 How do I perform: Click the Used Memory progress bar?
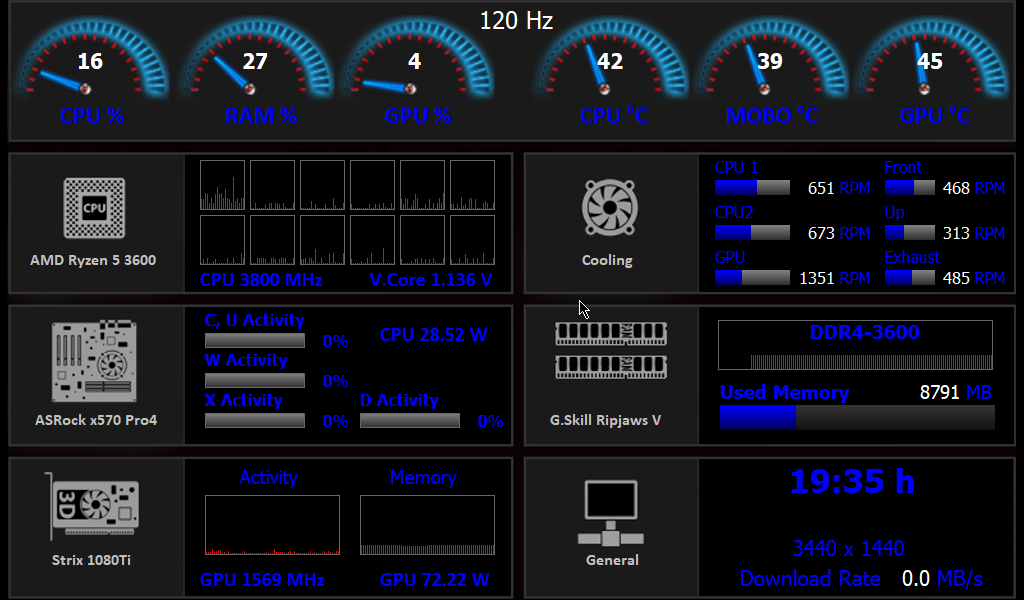point(856,417)
